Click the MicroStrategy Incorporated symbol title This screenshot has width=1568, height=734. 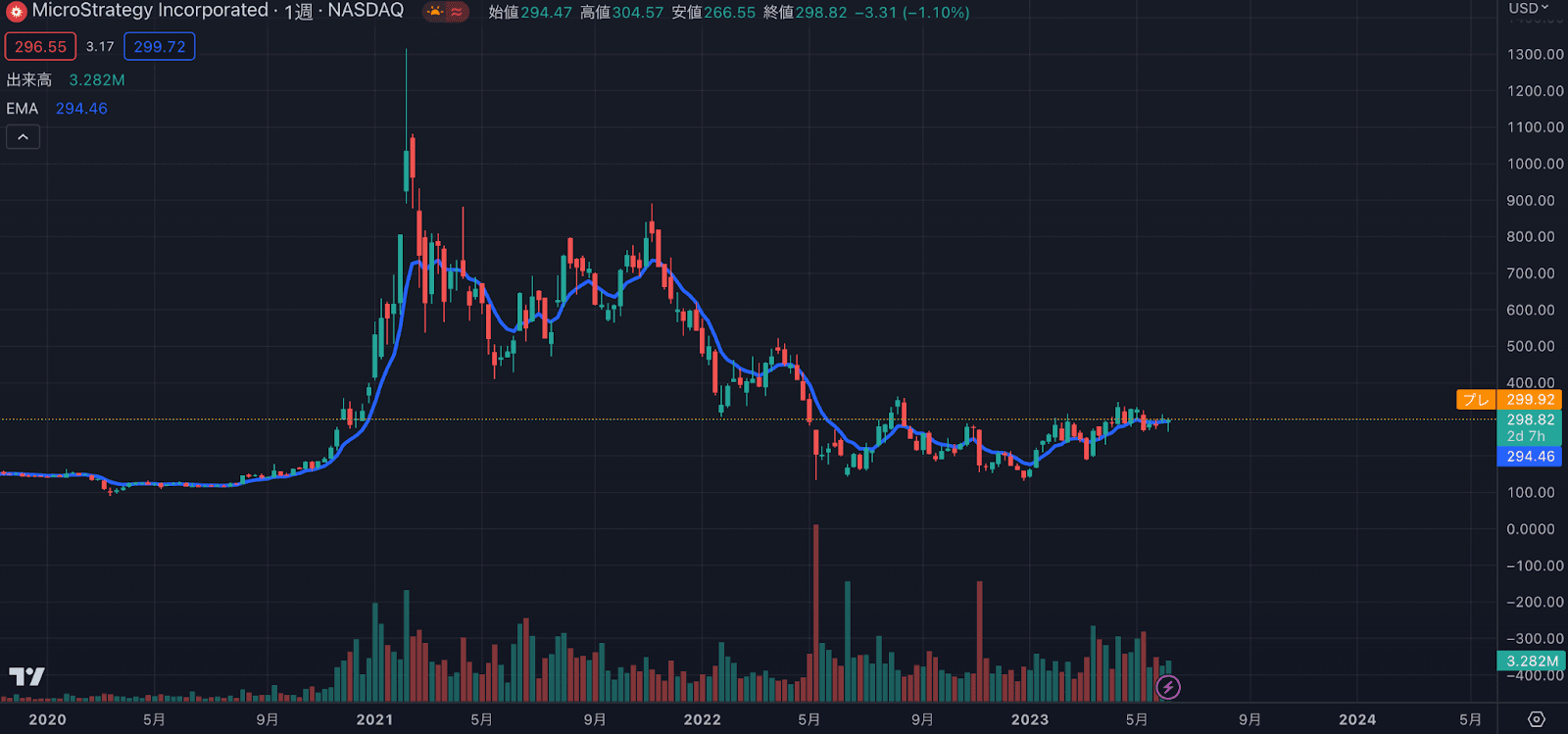tap(150, 11)
